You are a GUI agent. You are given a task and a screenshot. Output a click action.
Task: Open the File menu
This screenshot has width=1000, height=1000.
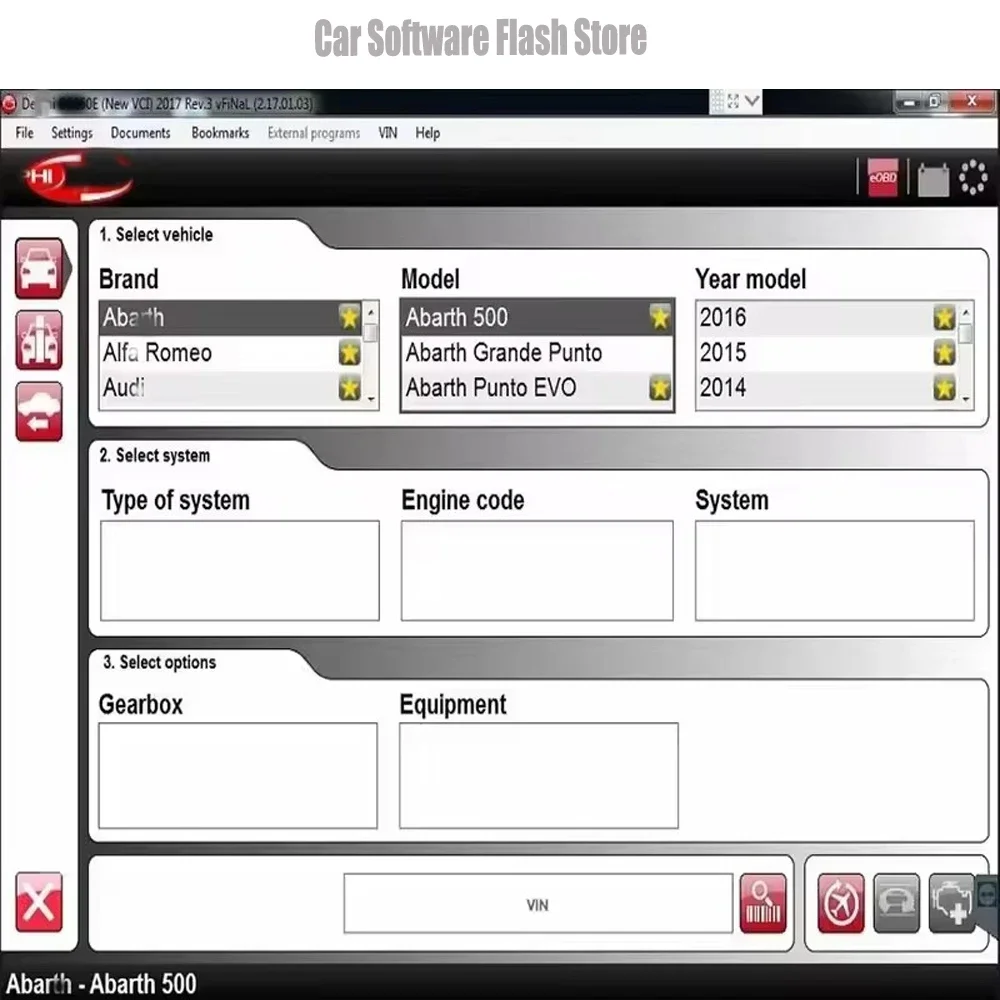pyautogui.click(x=24, y=133)
